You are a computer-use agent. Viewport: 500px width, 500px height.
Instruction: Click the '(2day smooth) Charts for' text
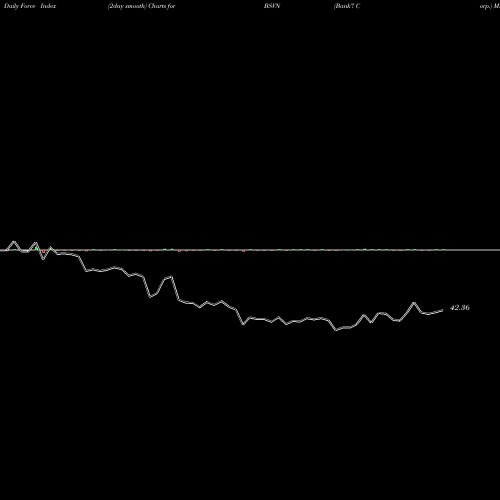coord(142,6)
